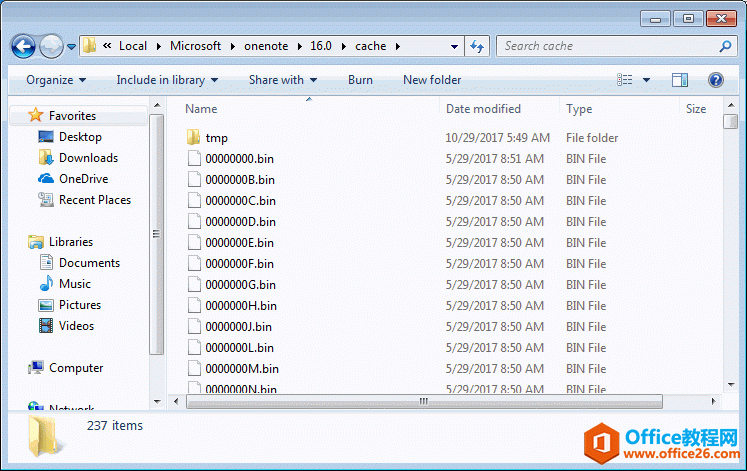The width and height of the screenshot is (747, 471).
Task: Click the tmp folder icon
Action: coord(193,137)
